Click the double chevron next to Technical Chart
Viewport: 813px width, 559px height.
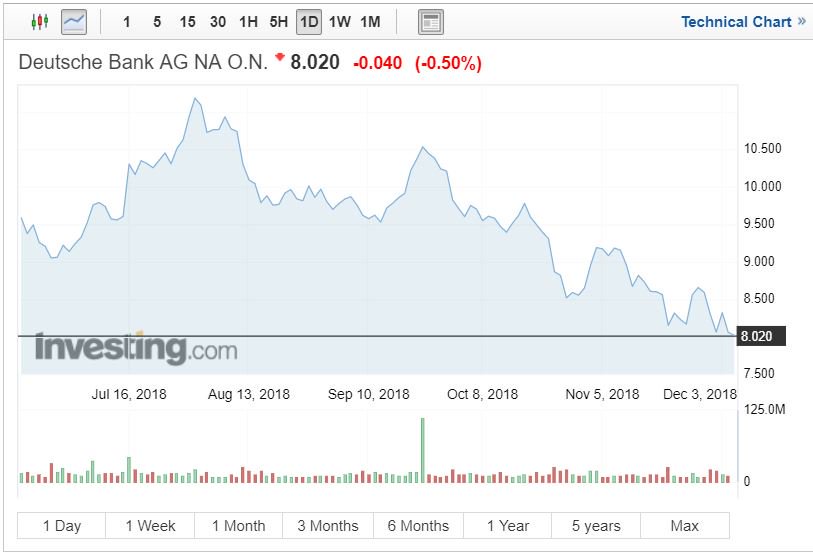pos(802,21)
